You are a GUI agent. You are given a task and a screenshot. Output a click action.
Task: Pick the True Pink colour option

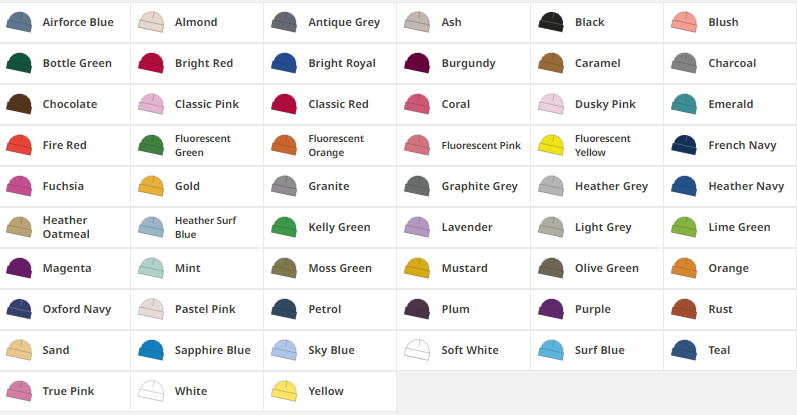click(65, 392)
